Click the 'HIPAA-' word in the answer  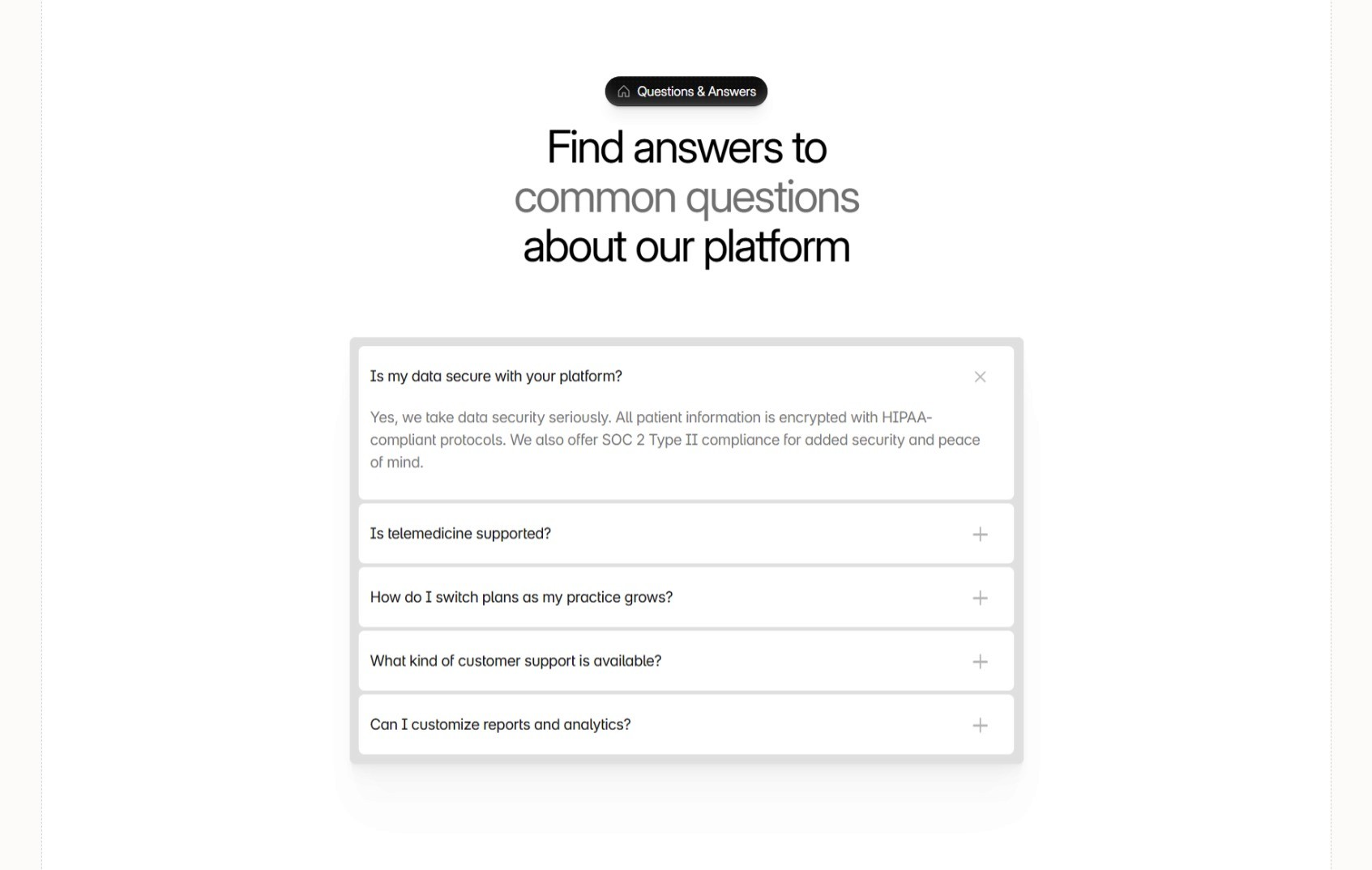point(907,417)
